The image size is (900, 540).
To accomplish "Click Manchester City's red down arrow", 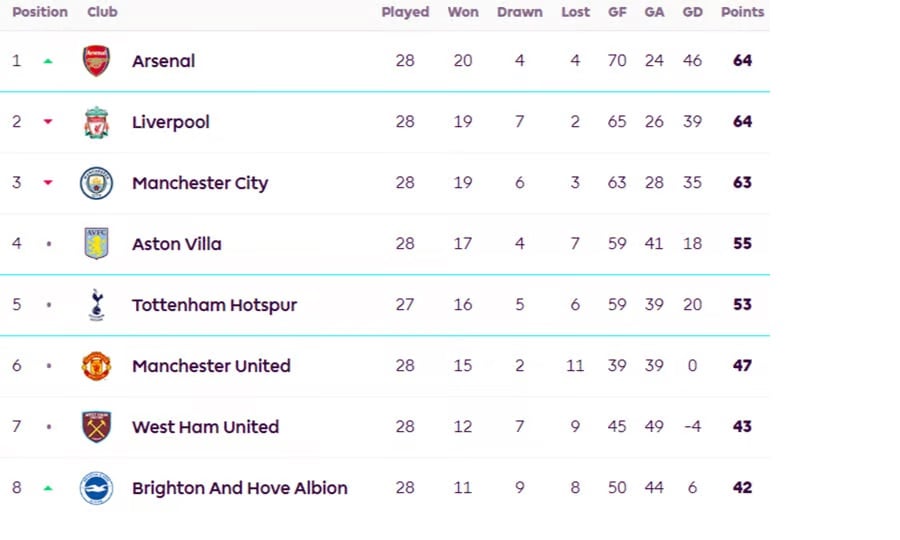I will pos(47,183).
